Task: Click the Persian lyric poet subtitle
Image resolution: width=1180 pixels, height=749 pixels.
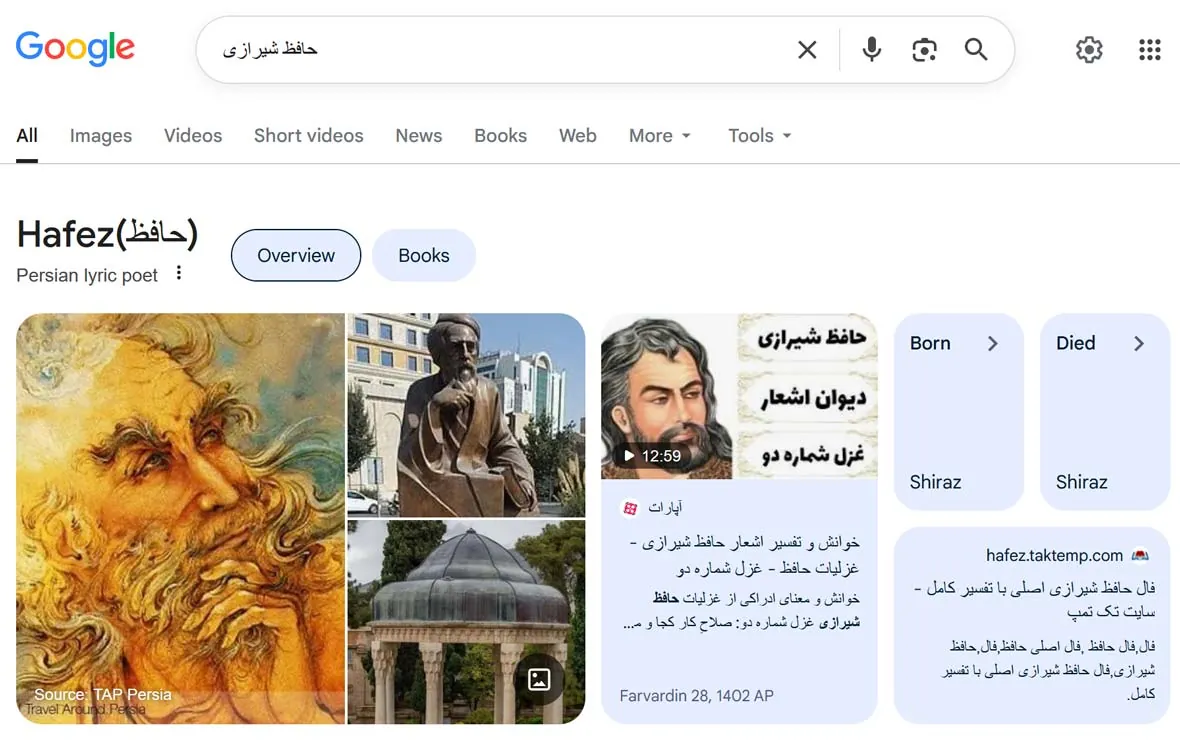Action: (x=87, y=276)
